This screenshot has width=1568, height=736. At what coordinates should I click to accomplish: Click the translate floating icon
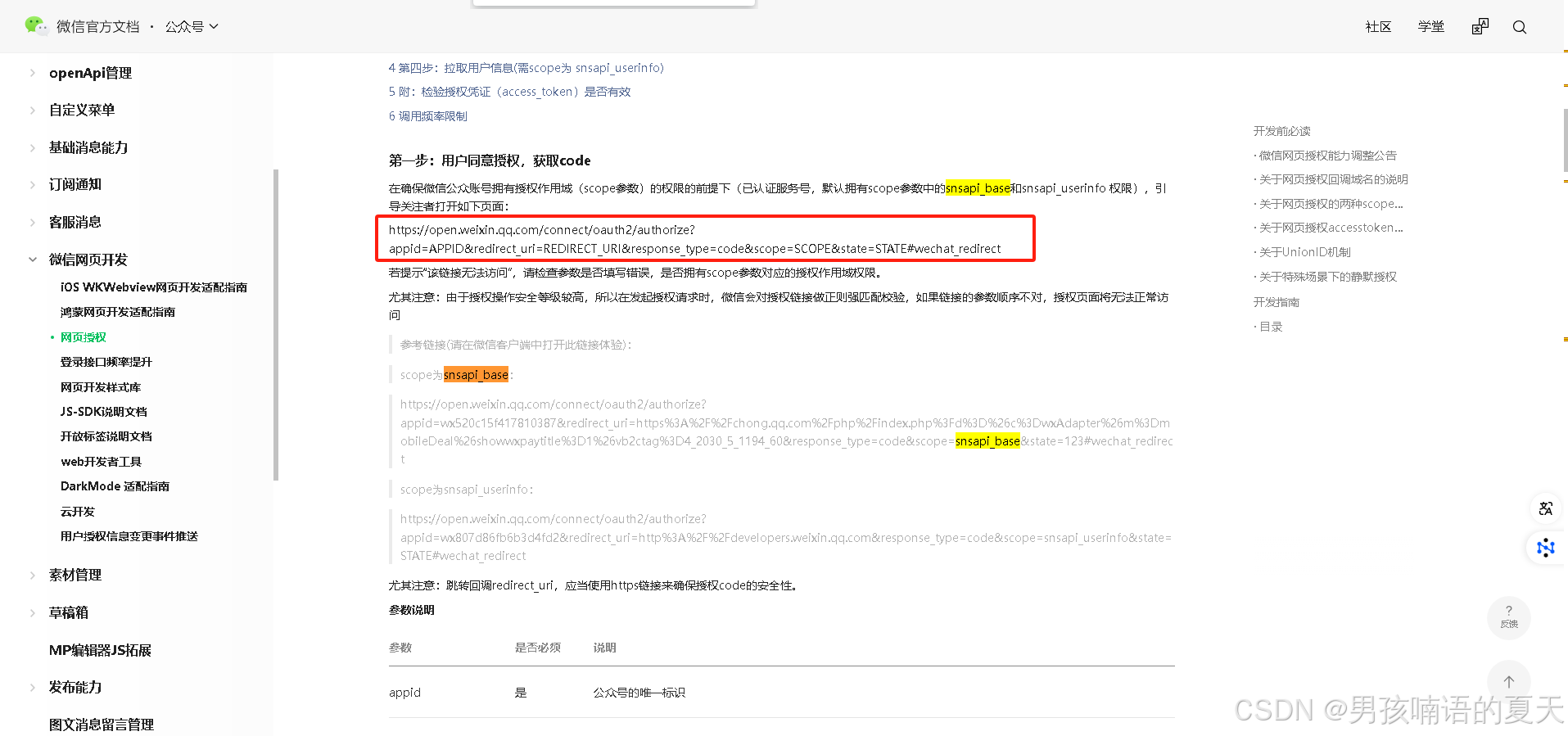pyautogui.click(x=1546, y=508)
